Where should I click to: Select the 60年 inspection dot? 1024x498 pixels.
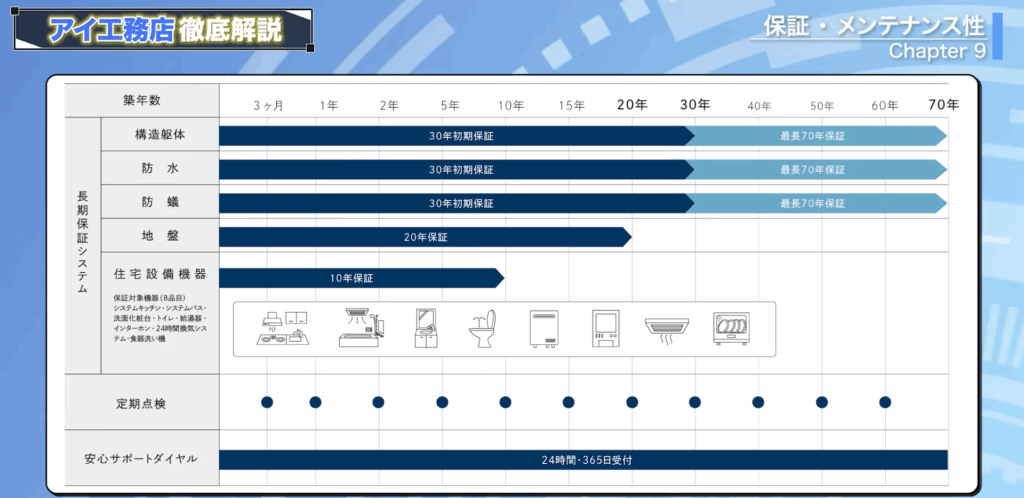885,402
